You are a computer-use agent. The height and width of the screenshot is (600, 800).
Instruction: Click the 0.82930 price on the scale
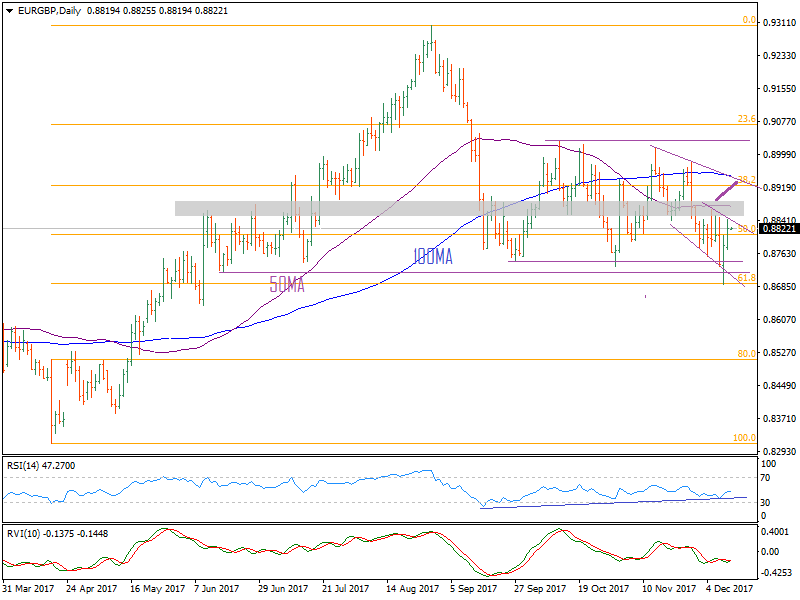point(779,452)
